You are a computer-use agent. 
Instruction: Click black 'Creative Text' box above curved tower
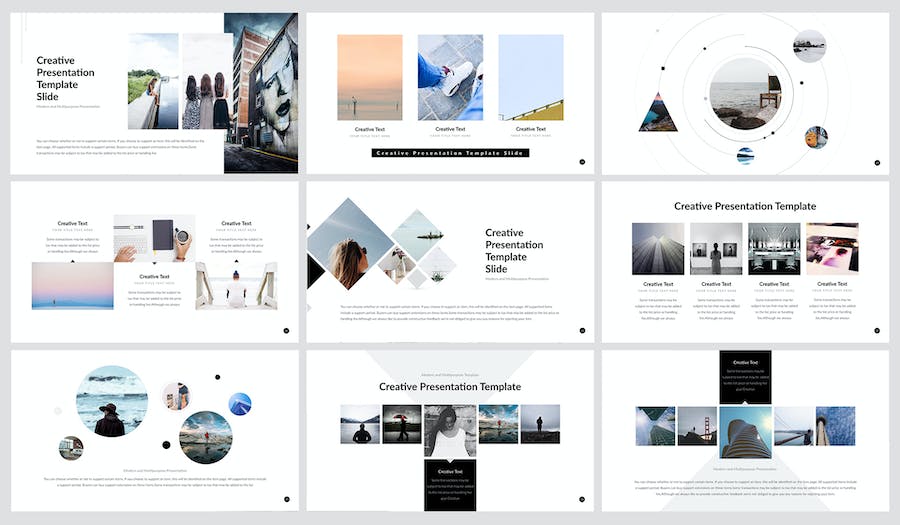[x=745, y=376]
